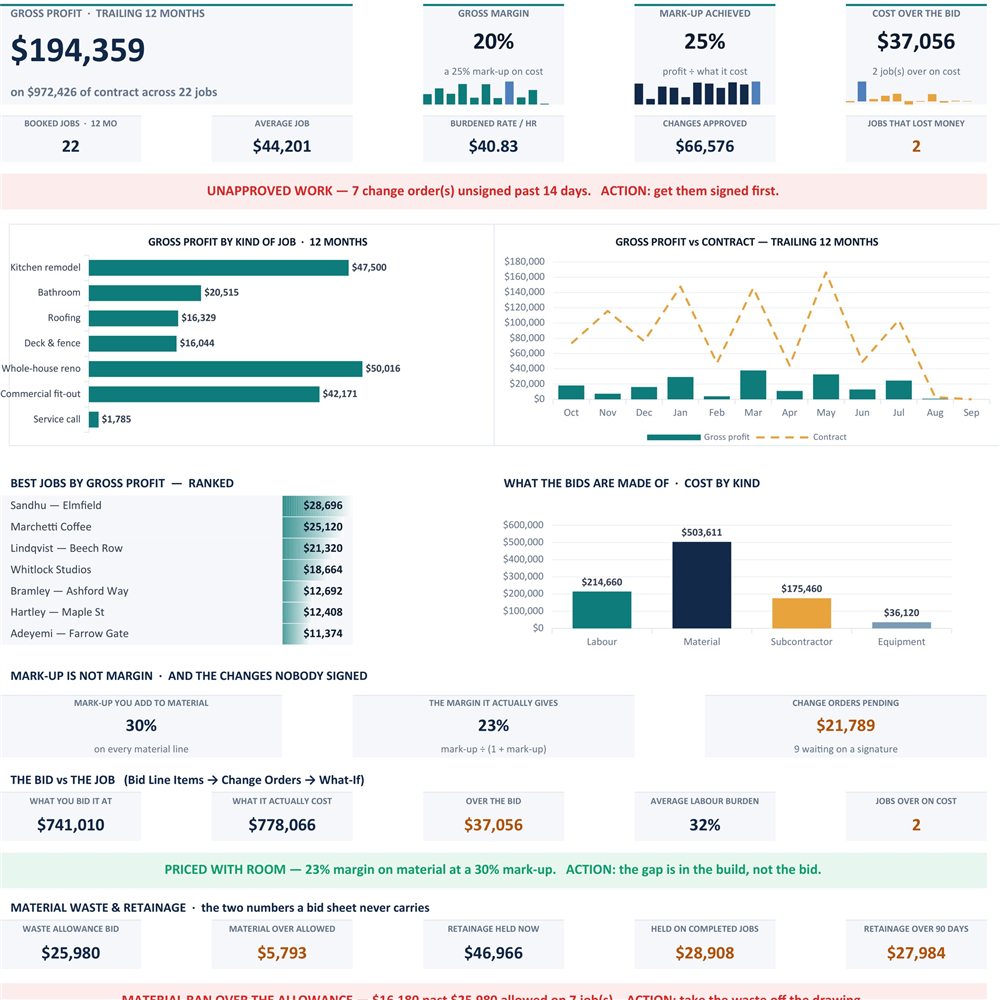This screenshot has height=1000, width=1000.
Task: Click the Labour cost bar
Action: (602, 610)
